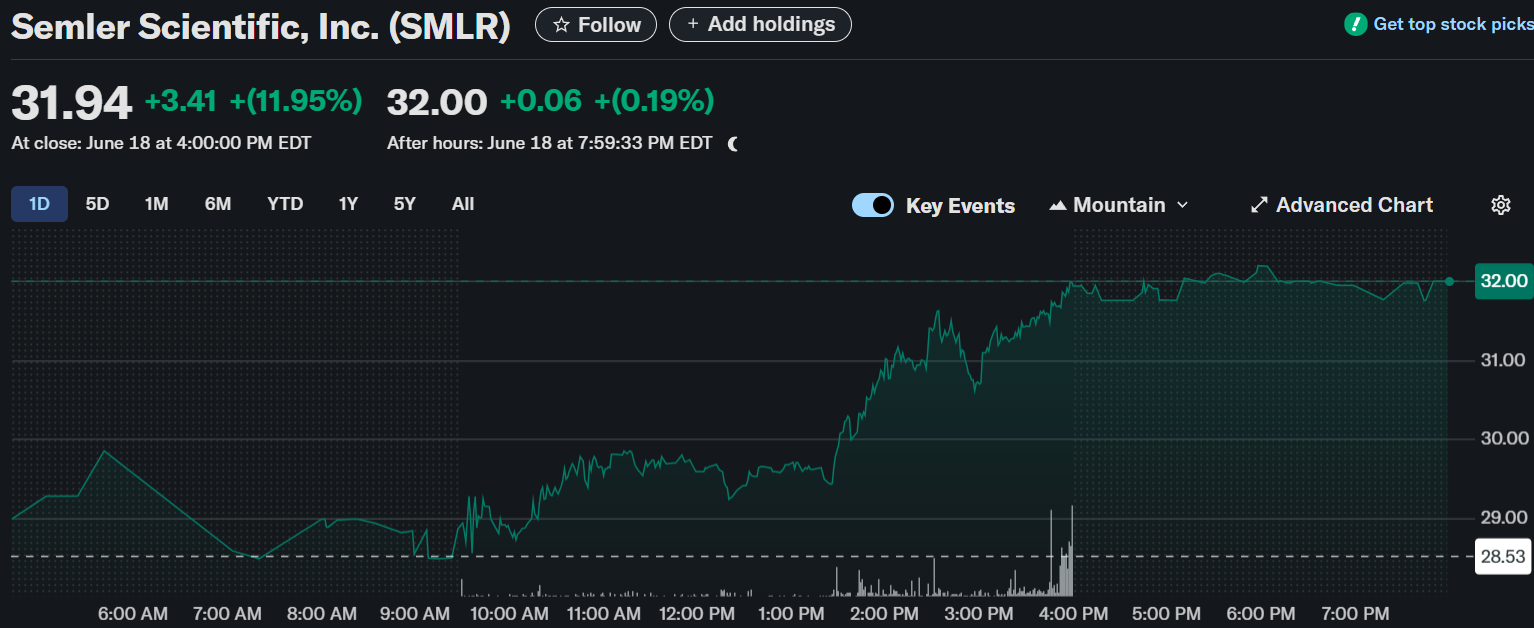Screen dimensions: 1534x628
Task: Switch chart to 1M range
Action: click(156, 204)
